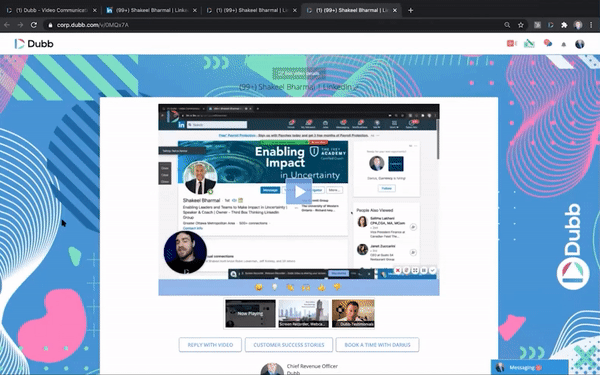Click the Reply With Video button
This screenshot has width=600, height=375.
coord(210,345)
